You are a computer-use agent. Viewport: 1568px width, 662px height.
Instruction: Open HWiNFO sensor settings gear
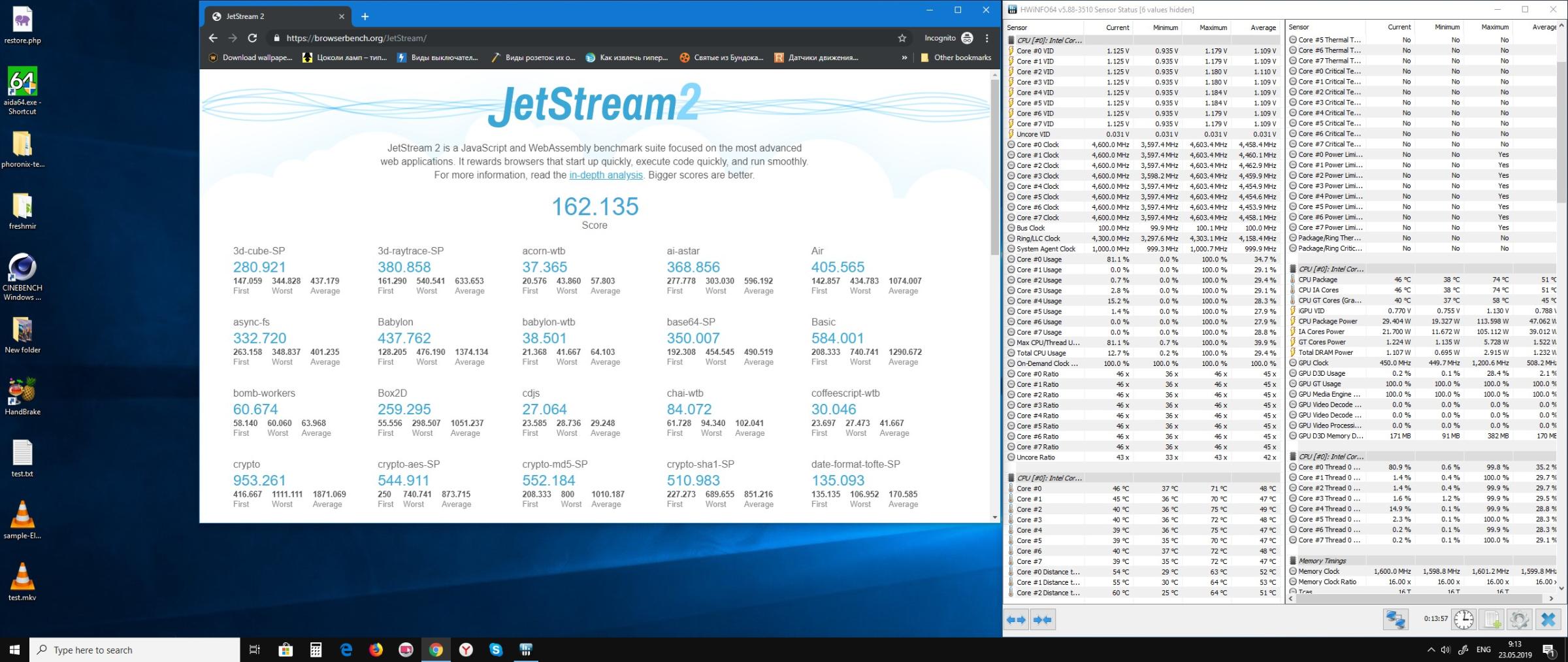(x=1520, y=620)
